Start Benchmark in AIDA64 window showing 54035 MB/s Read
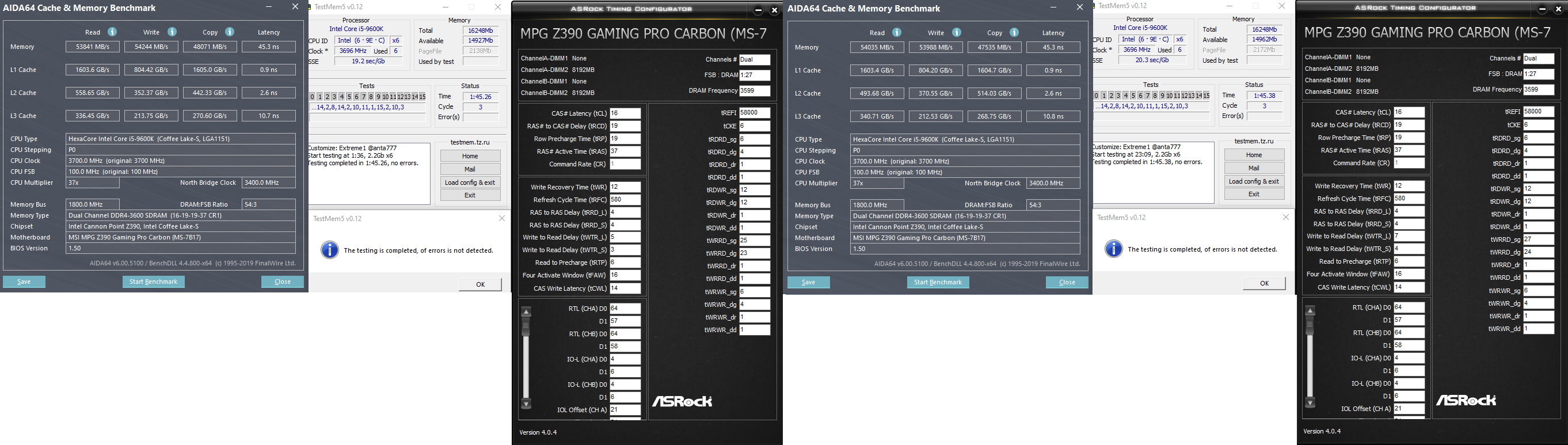This screenshot has height=445, width=1568. 938,283
